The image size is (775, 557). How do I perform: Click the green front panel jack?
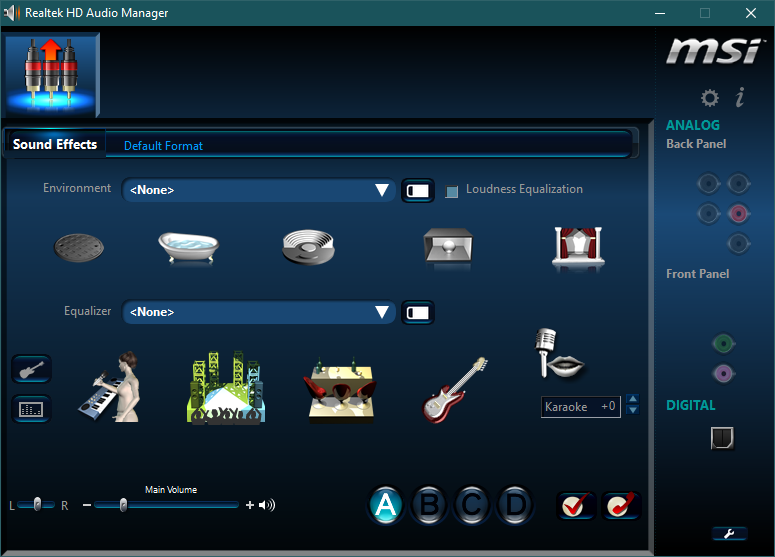click(x=723, y=343)
